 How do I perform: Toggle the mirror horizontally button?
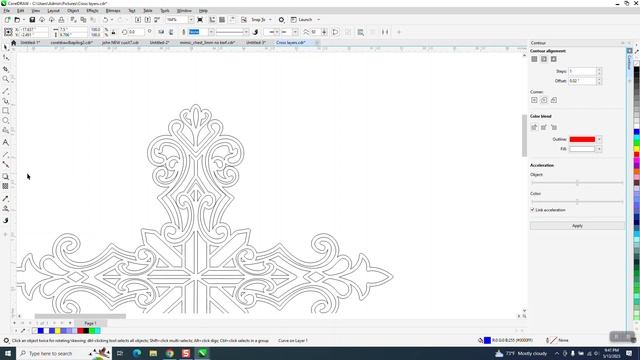[161, 32]
